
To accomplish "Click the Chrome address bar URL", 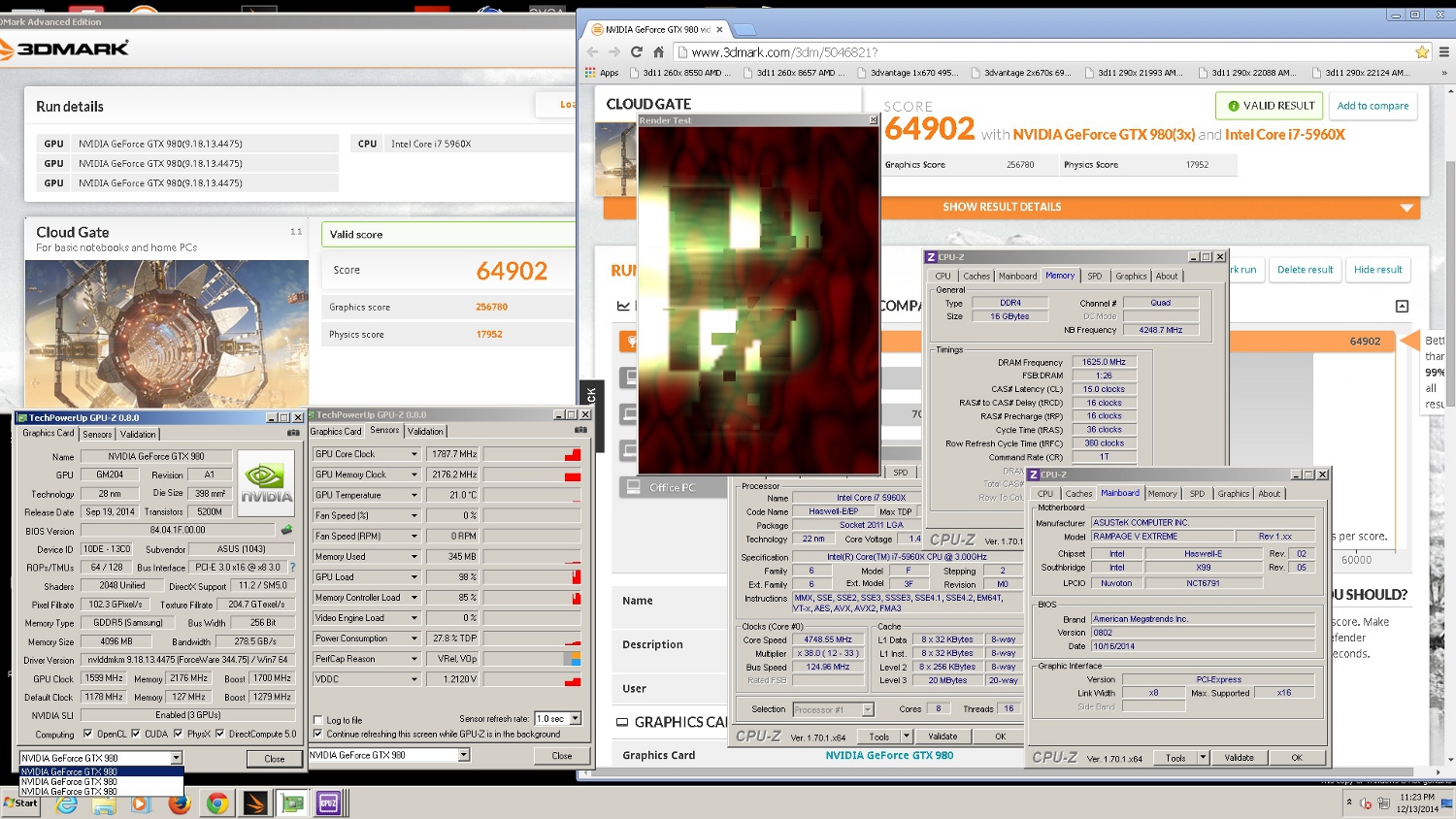I will pyautogui.click(x=784, y=52).
